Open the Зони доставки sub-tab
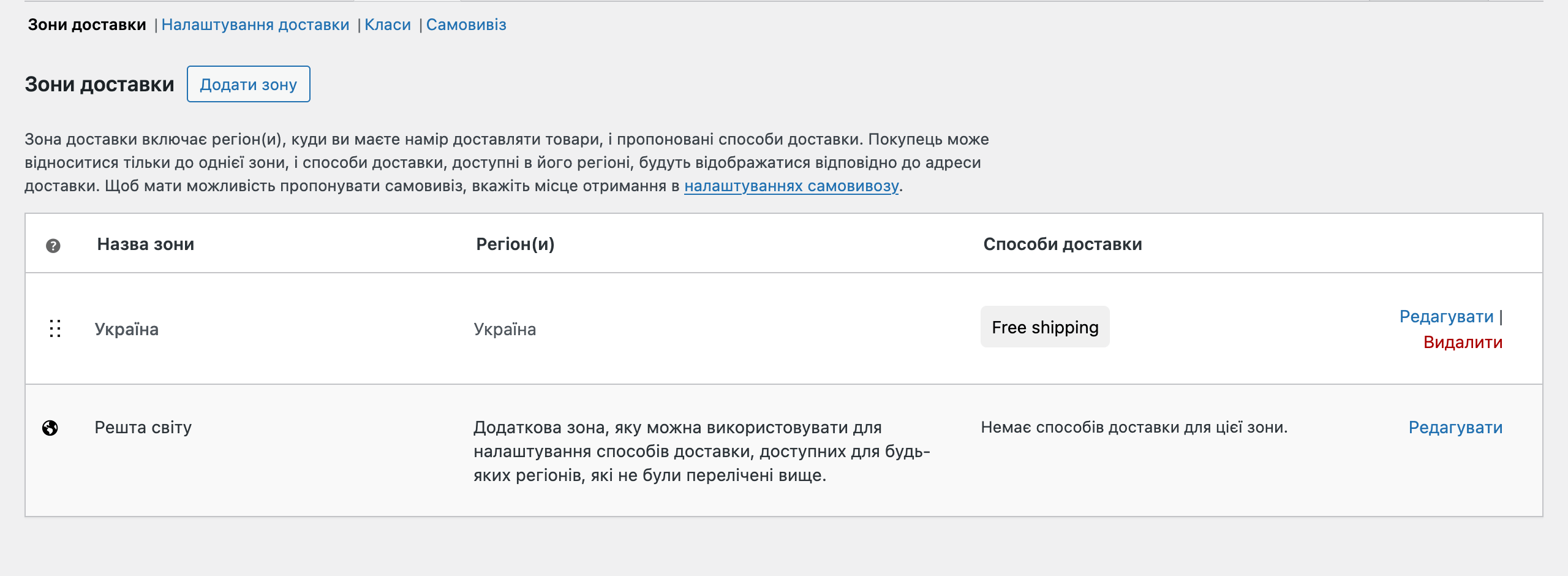The height and width of the screenshot is (576, 1568). [87, 25]
